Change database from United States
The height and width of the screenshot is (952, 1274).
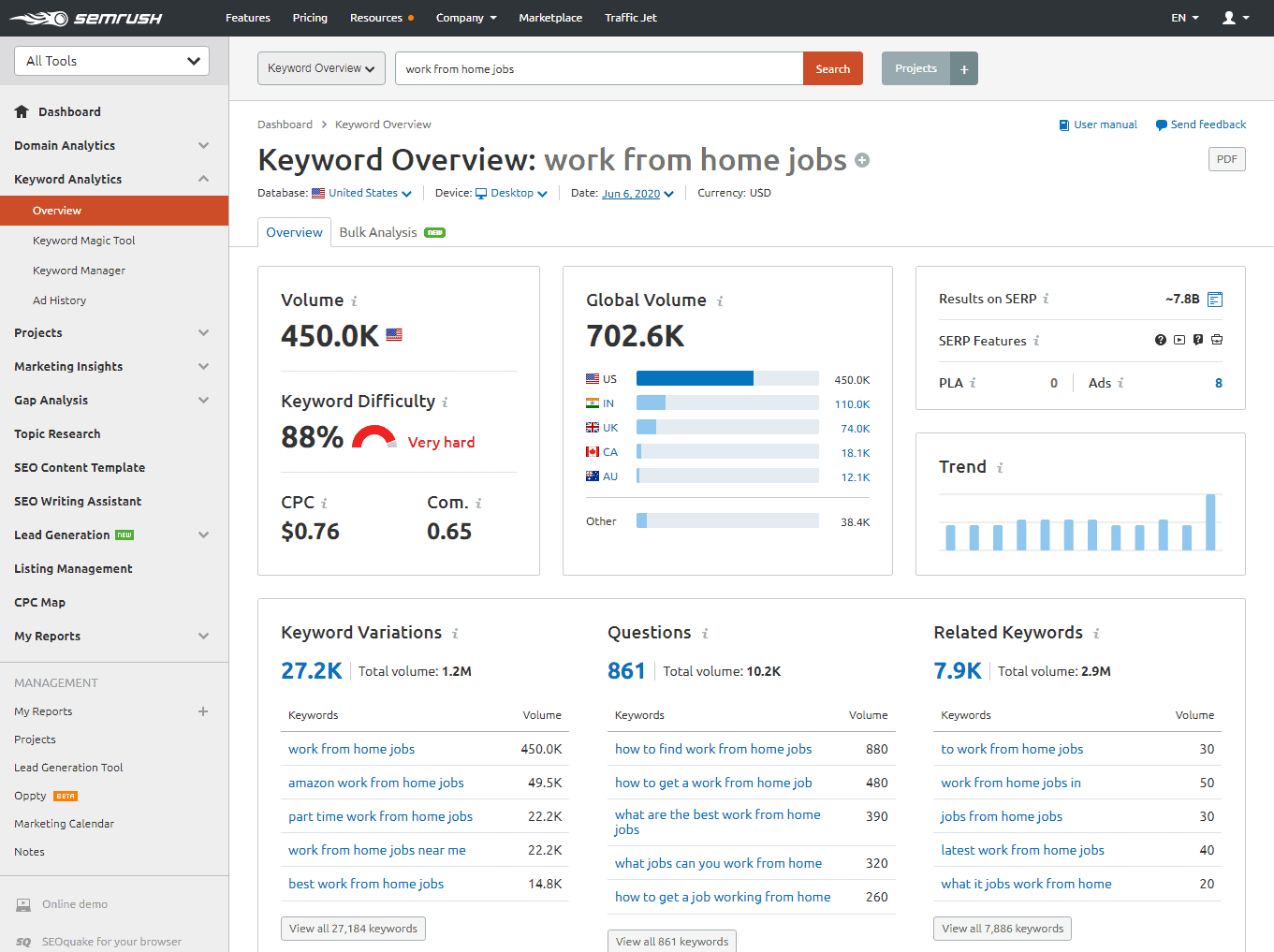(x=362, y=193)
